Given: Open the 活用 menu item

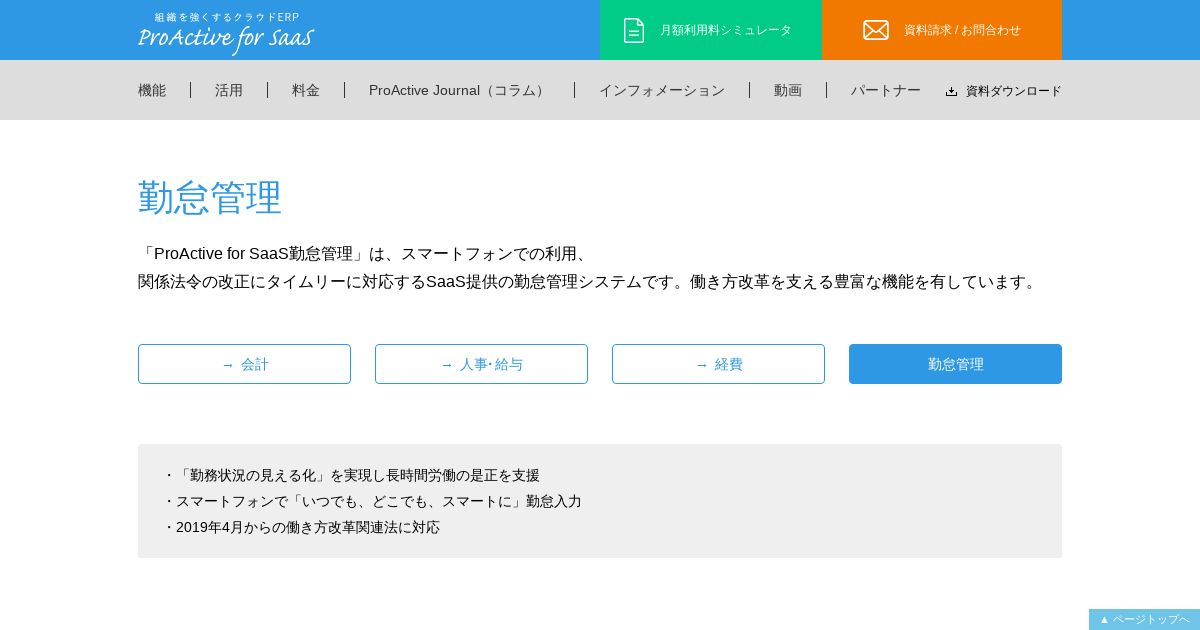Looking at the screenshot, I should (x=229, y=90).
